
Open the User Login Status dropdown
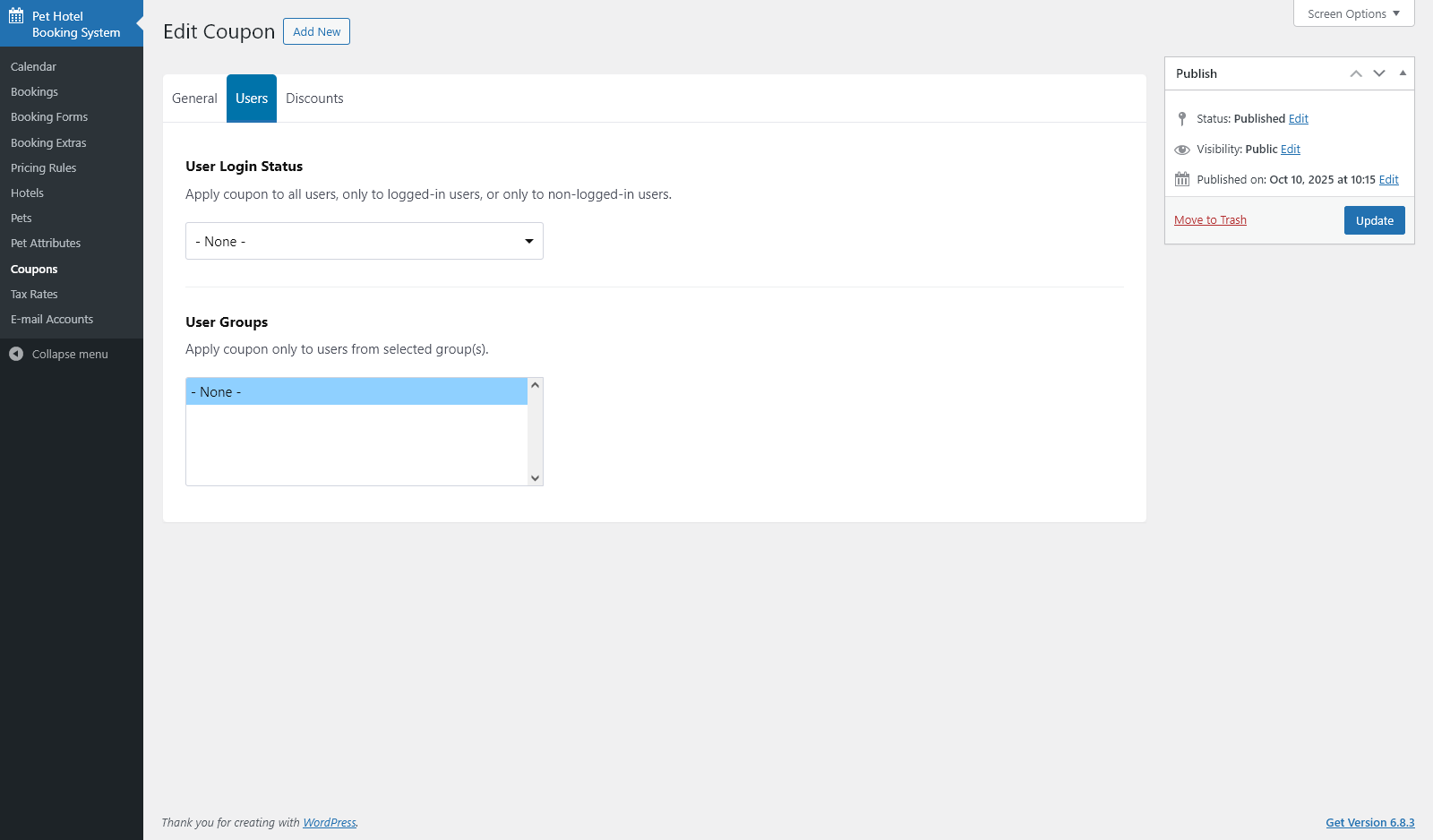point(364,241)
